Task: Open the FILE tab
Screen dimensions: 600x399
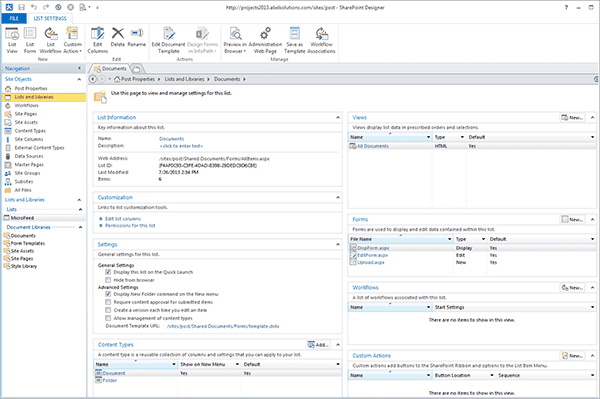Action: [x=14, y=18]
